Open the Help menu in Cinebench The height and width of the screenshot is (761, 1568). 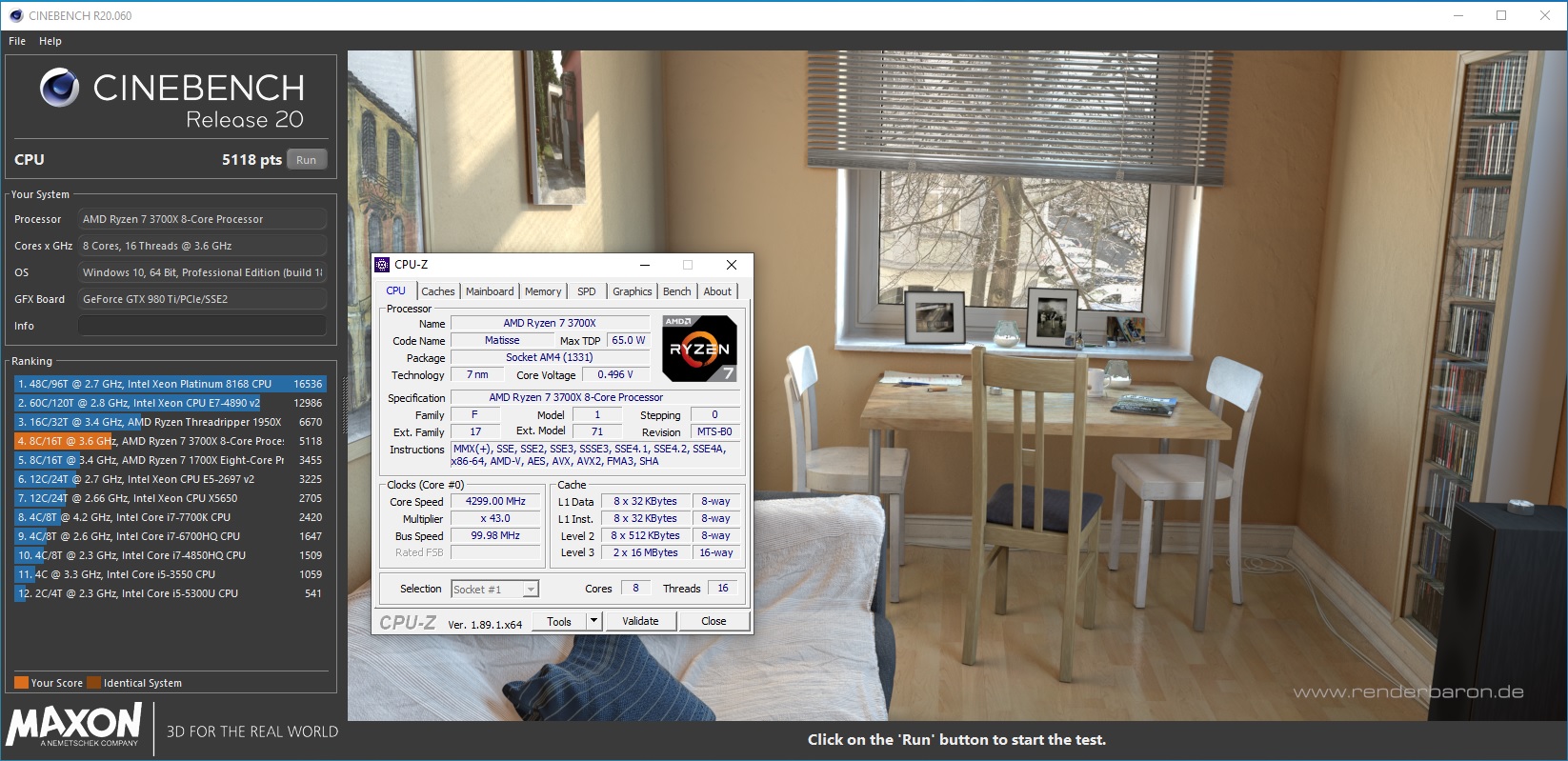pyautogui.click(x=50, y=41)
